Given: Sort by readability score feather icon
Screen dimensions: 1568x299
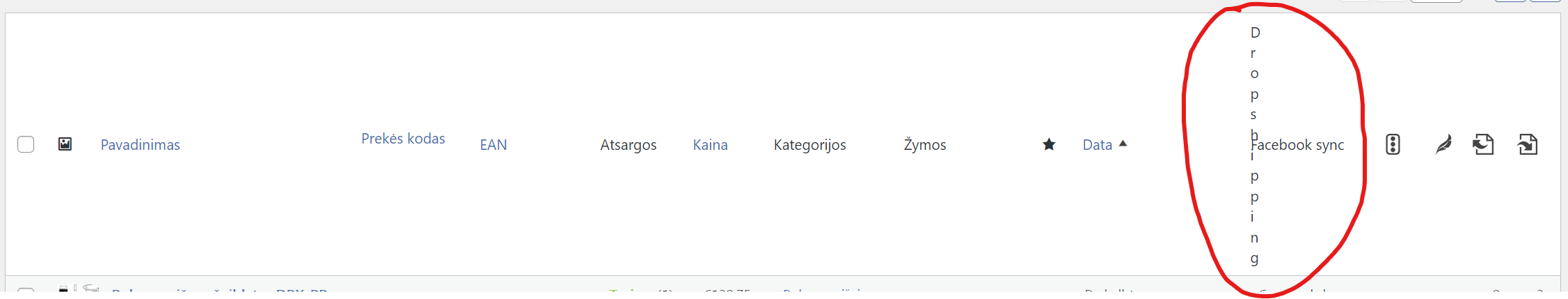Looking at the screenshot, I should click(1444, 144).
